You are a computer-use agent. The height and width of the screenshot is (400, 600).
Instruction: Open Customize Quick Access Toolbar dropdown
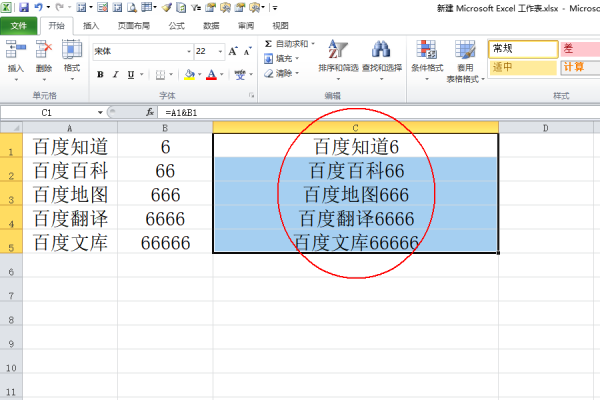coord(275,7)
